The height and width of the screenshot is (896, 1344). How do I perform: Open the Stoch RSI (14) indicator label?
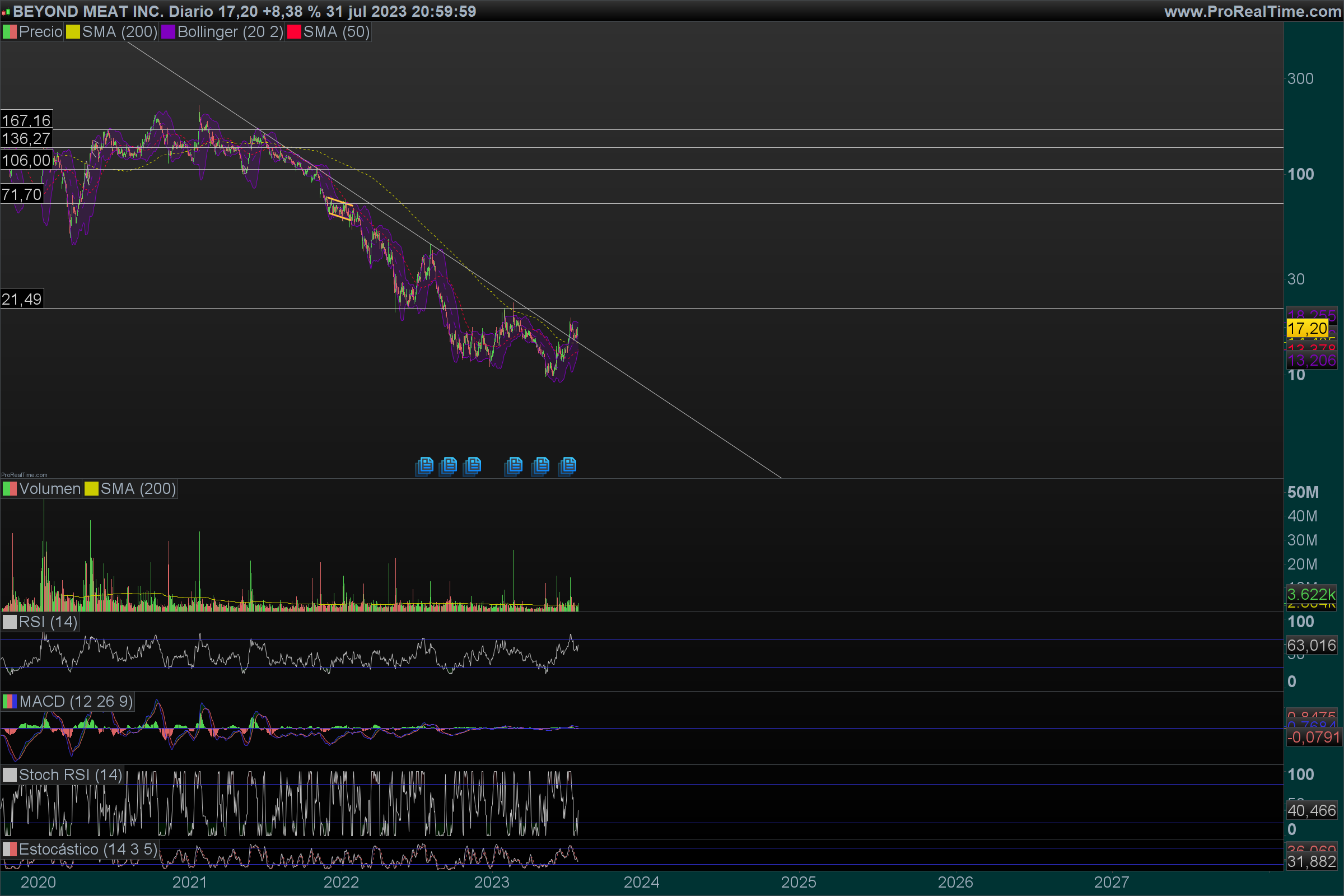point(71,775)
